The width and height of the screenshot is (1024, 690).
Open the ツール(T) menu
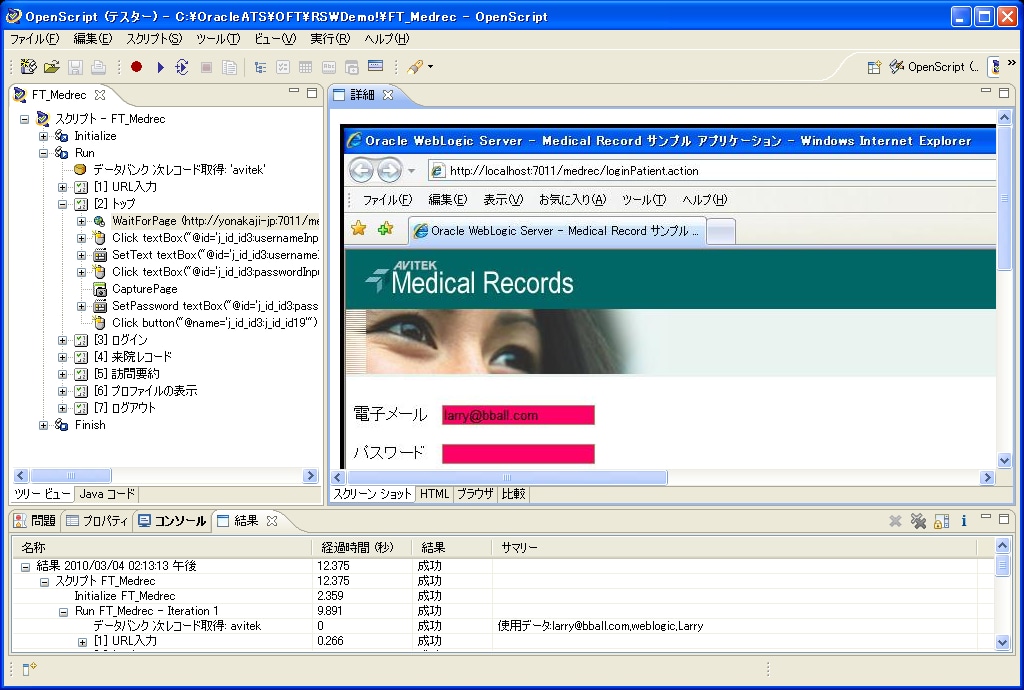pyautogui.click(x=218, y=39)
